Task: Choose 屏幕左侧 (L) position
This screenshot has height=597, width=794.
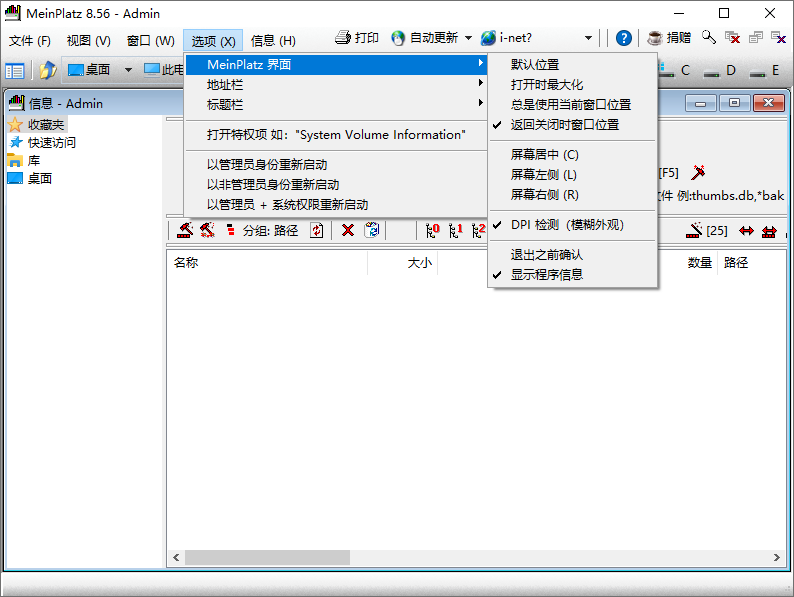Action: click(x=573, y=175)
